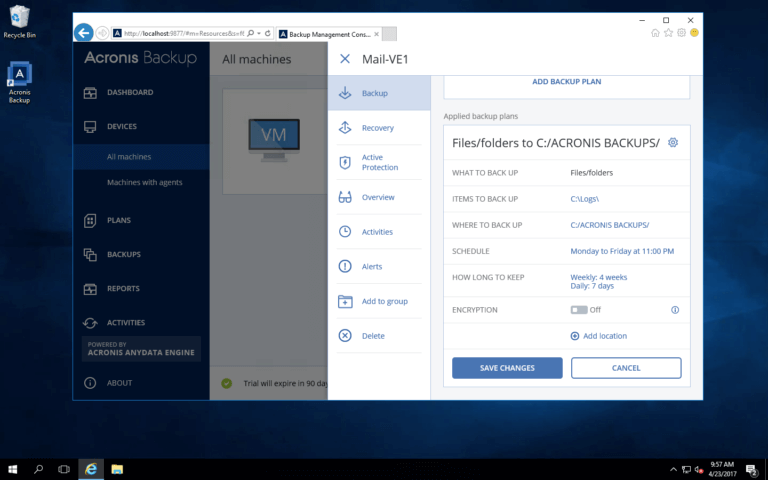Click the Internet Explorer taskbar icon

click(x=91, y=469)
